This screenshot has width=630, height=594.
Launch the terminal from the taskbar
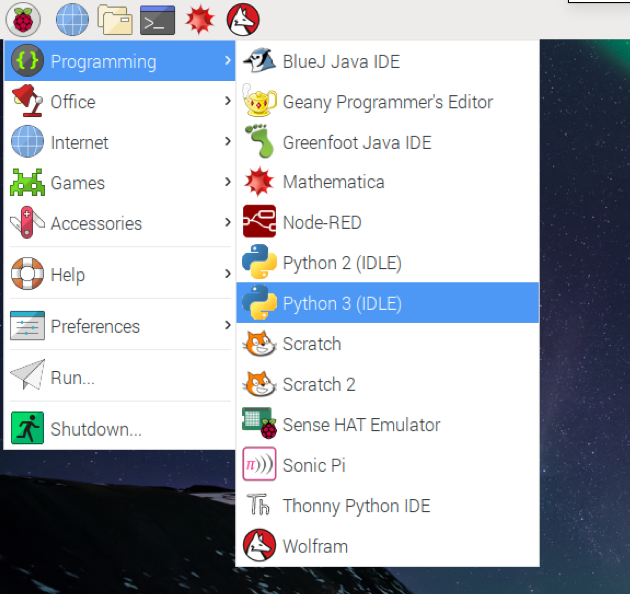157,20
